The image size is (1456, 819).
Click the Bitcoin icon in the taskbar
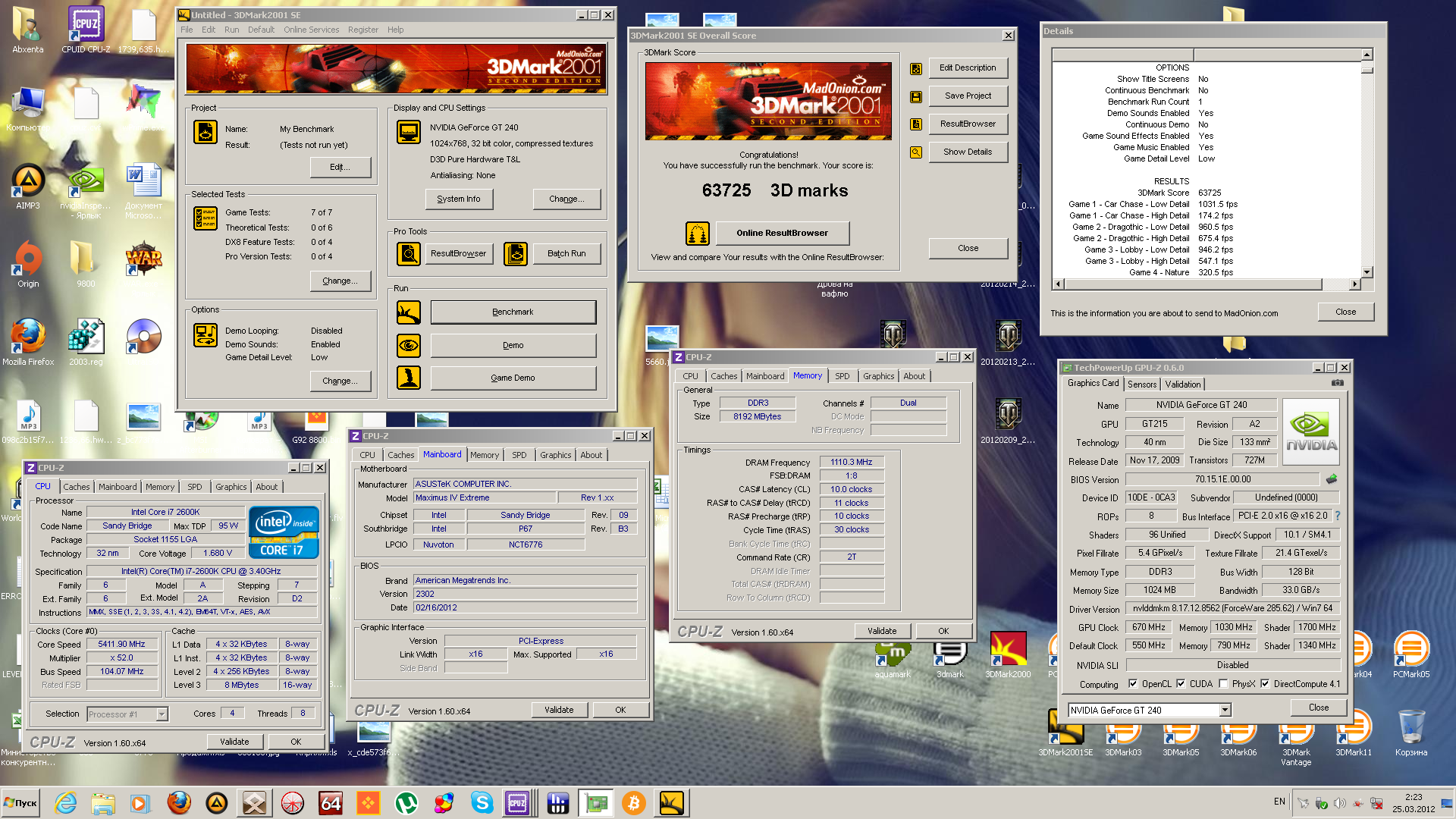tap(633, 803)
